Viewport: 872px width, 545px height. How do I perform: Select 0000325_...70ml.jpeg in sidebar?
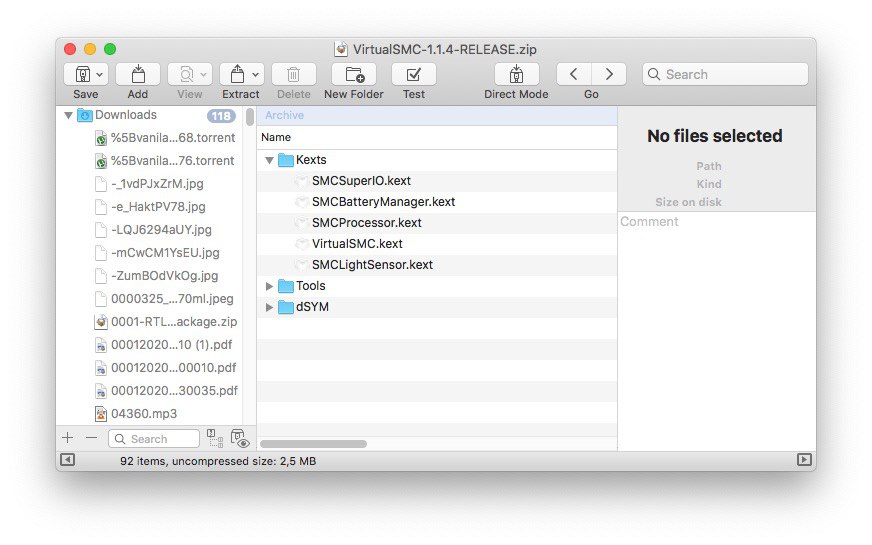click(164, 299)
